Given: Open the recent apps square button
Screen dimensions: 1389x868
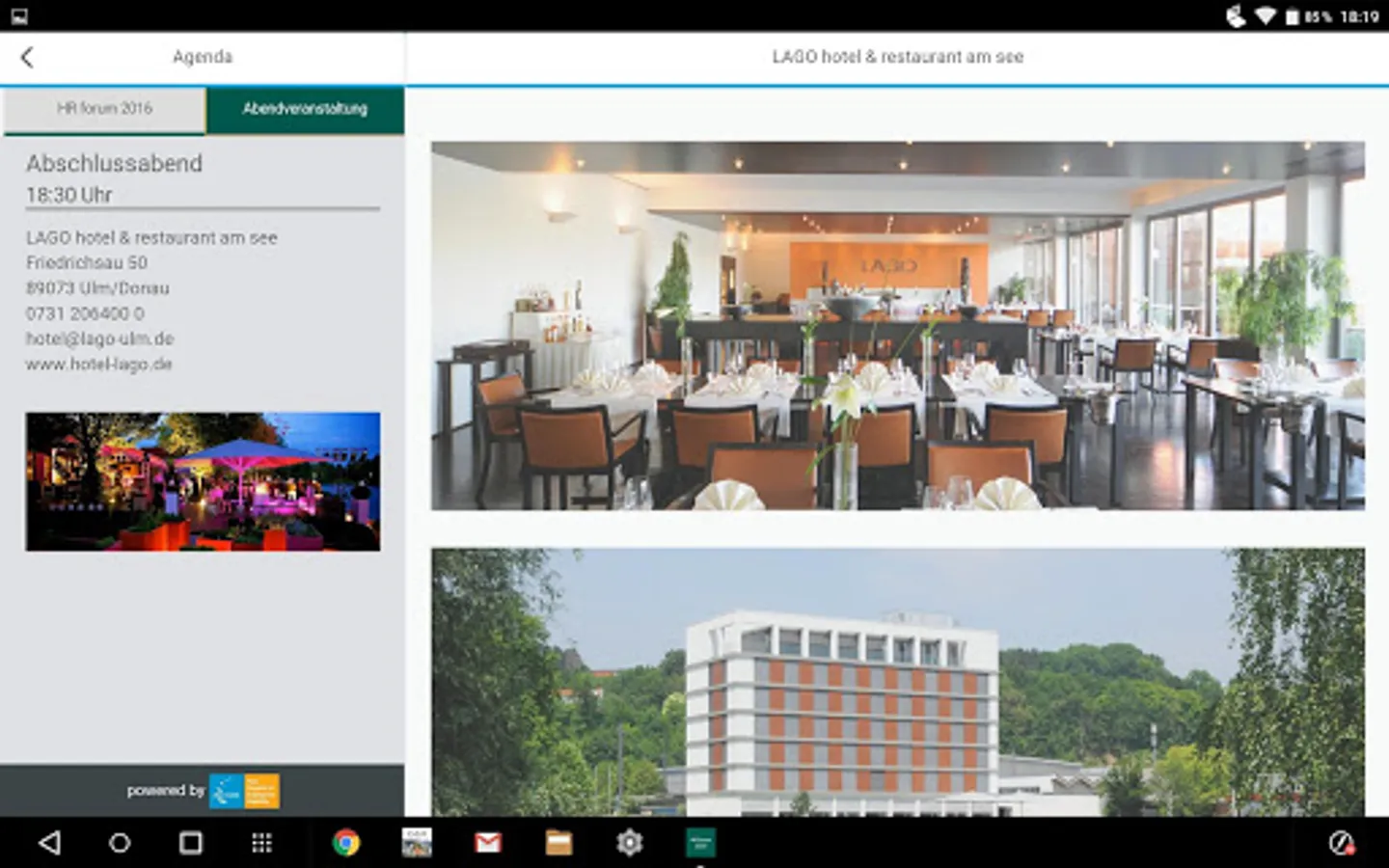Looking at the screenshot, I should (191, 843).
